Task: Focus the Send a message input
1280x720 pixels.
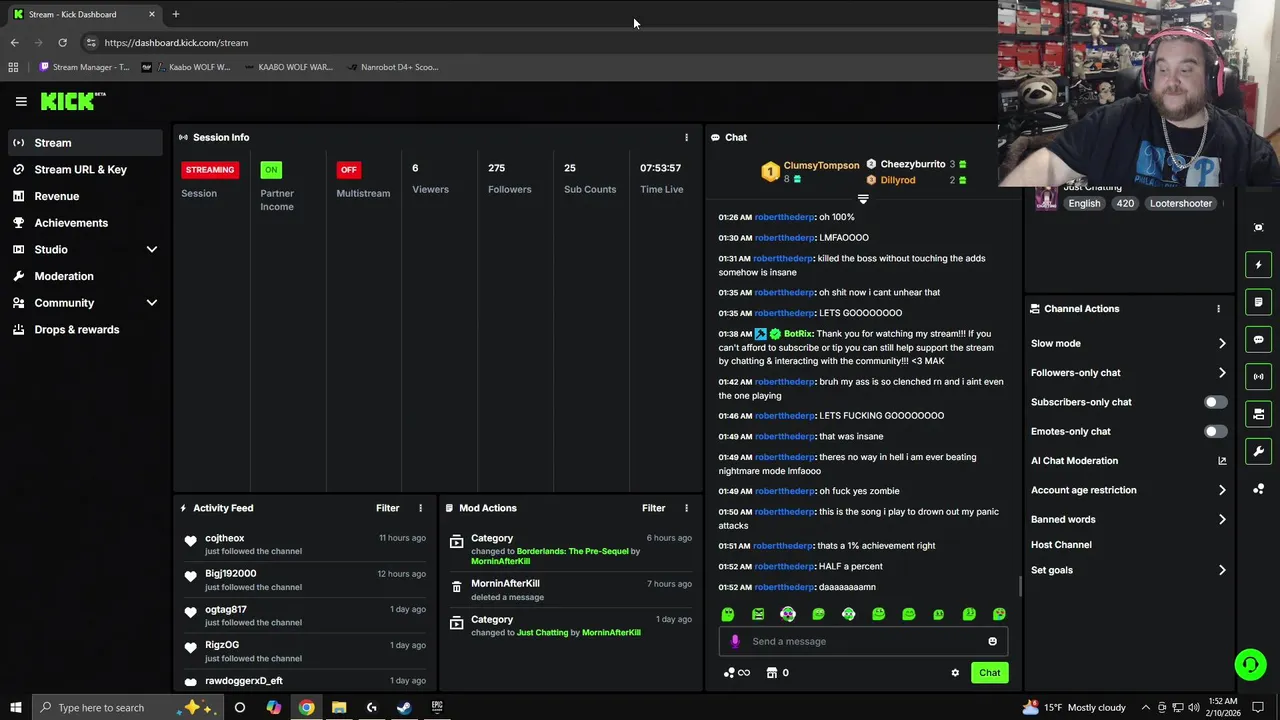Action: pyautogui.click(x=863, y=642)
